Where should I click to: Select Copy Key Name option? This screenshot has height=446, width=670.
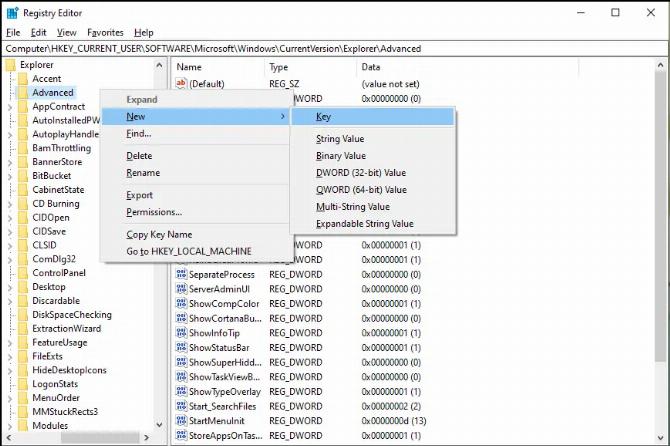(x=196, y=235)
